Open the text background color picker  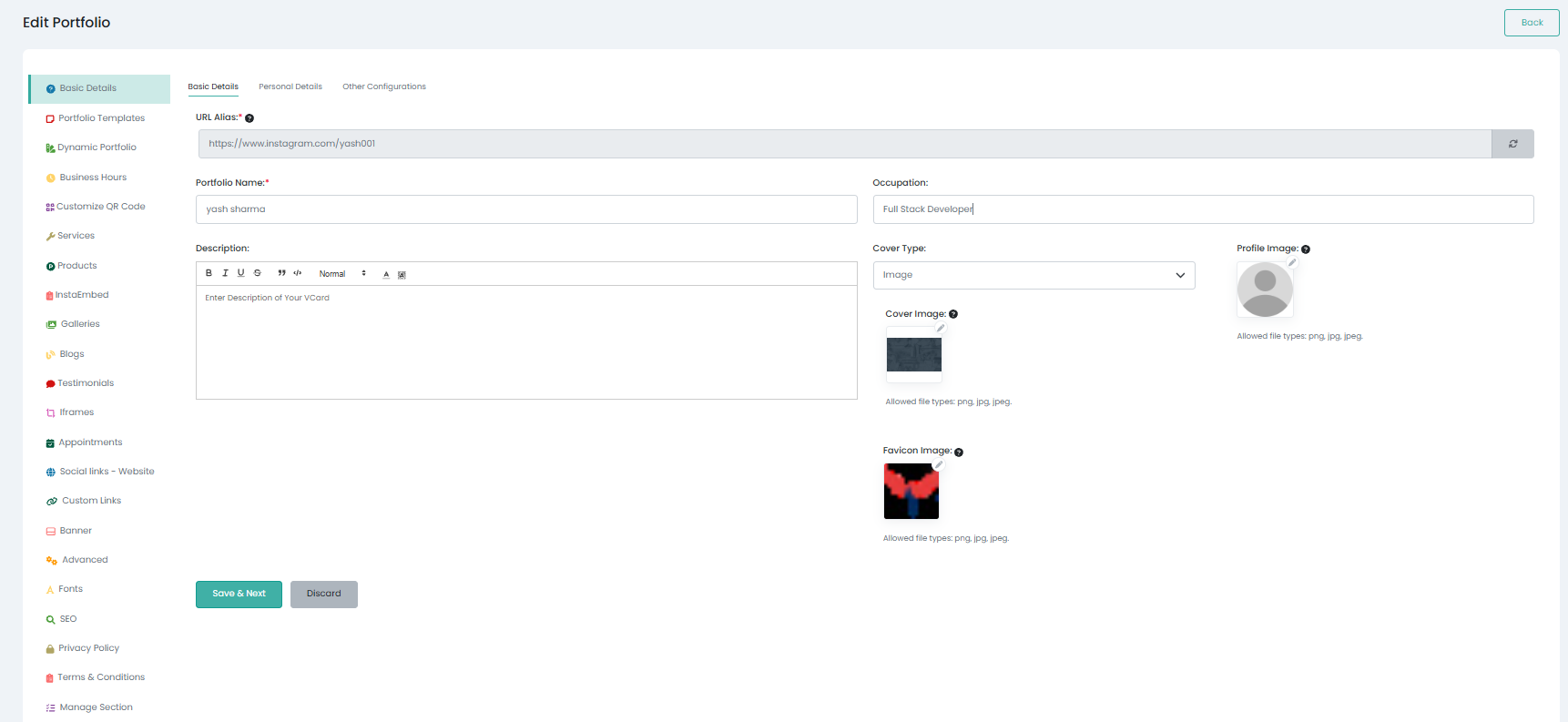(402, 274)
